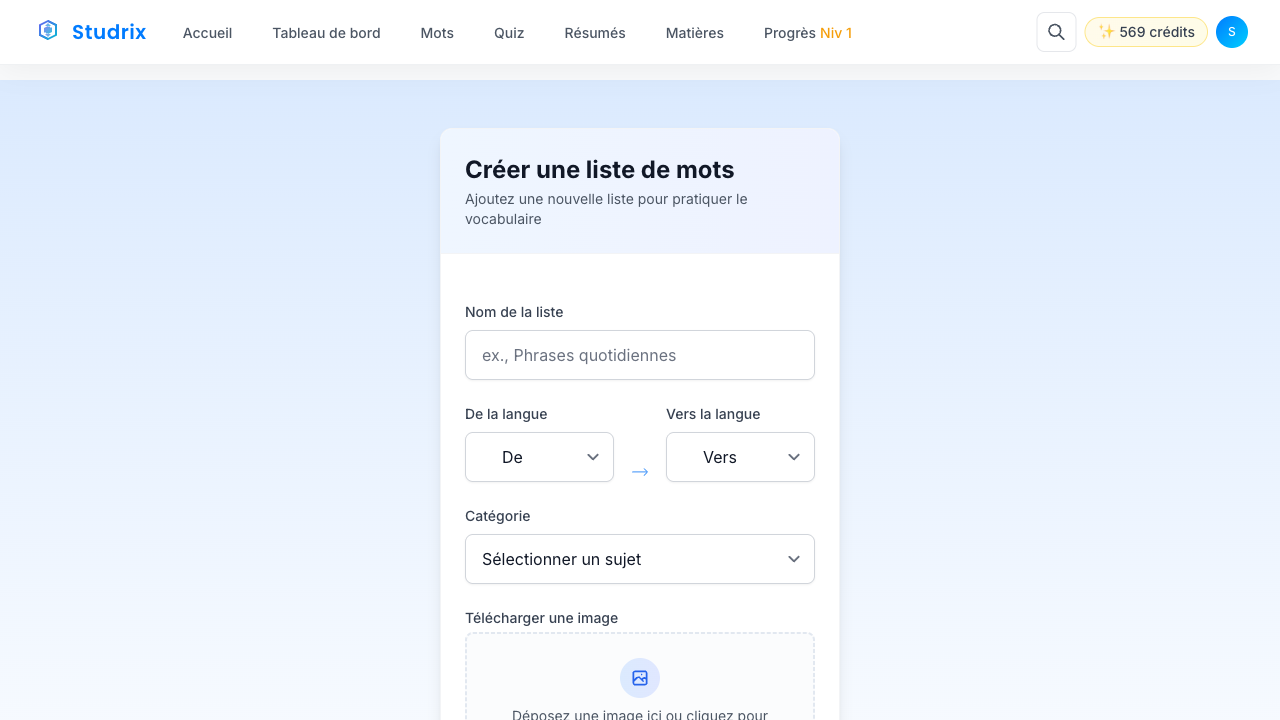Open the Matières page
Viewport: 1280px width, 720px height.
click(x=694, y=33)
